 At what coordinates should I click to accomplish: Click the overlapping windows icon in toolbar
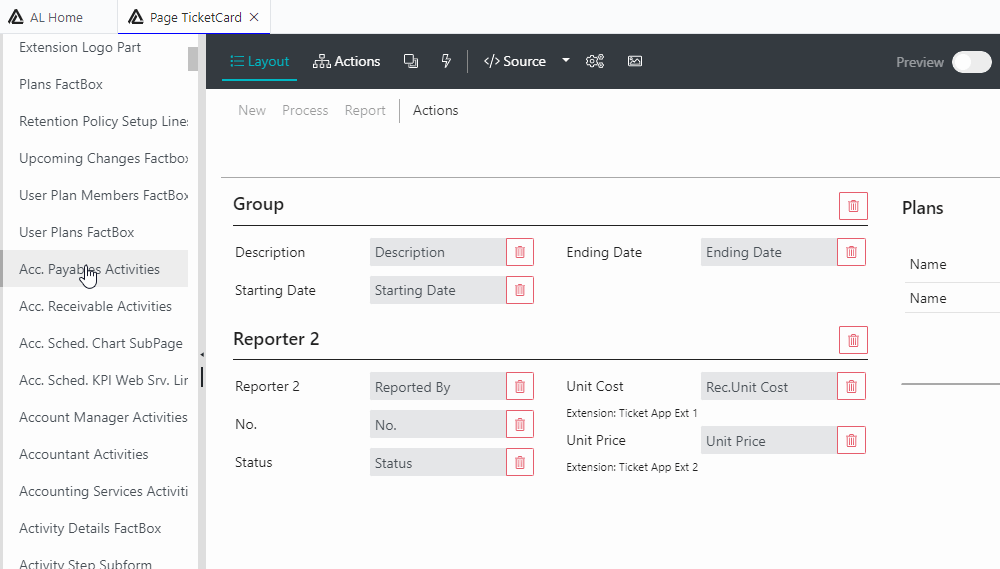coord(410,61)
